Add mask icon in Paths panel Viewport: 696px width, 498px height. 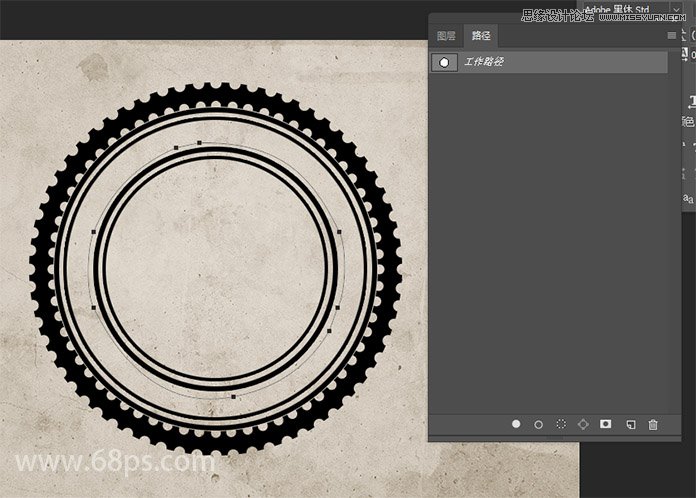[605, 424]
